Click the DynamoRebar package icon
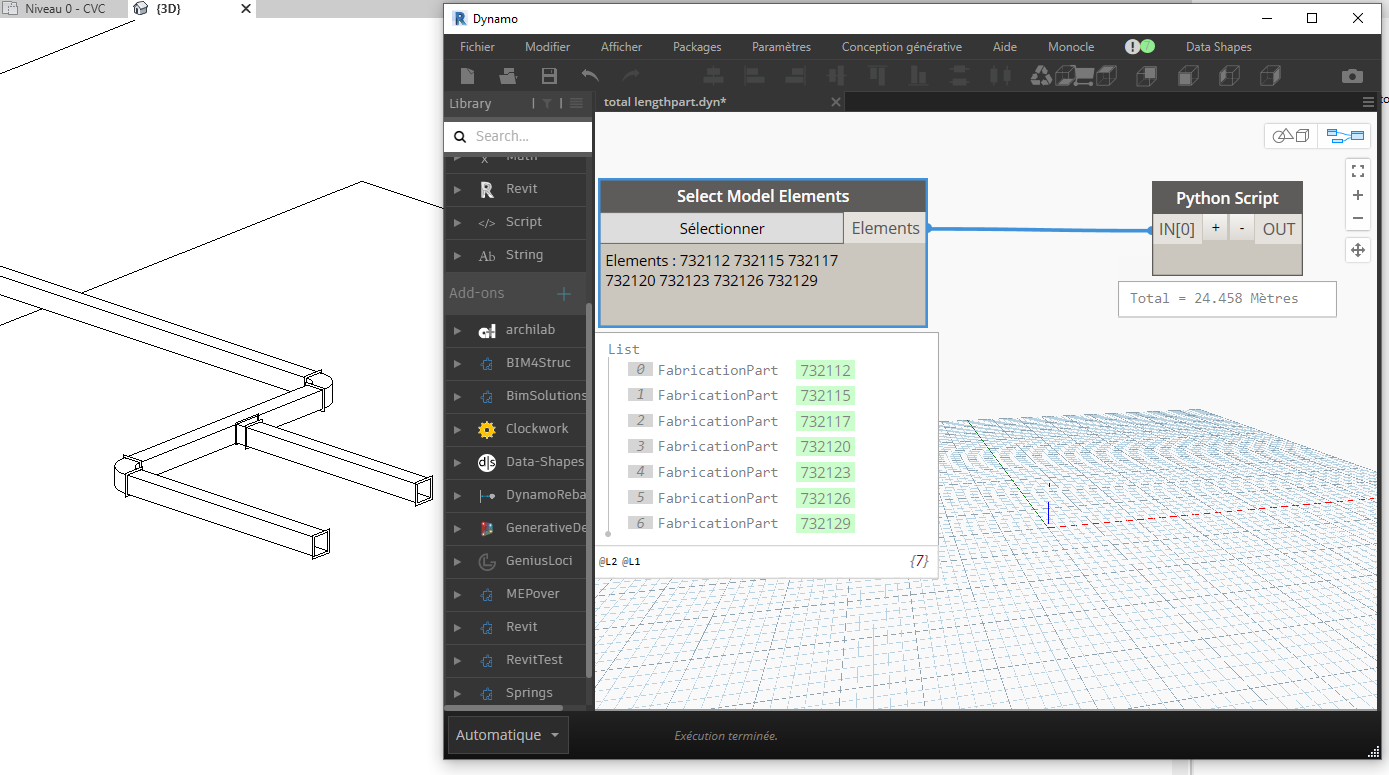 [487, 495]
